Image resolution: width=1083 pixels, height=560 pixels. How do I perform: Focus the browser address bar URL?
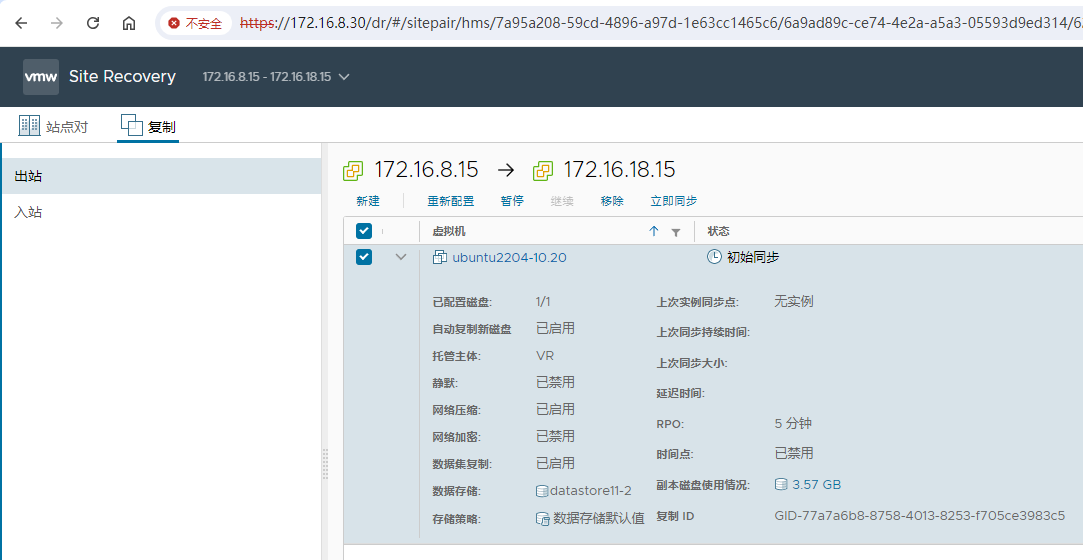(x=660, y=23)
